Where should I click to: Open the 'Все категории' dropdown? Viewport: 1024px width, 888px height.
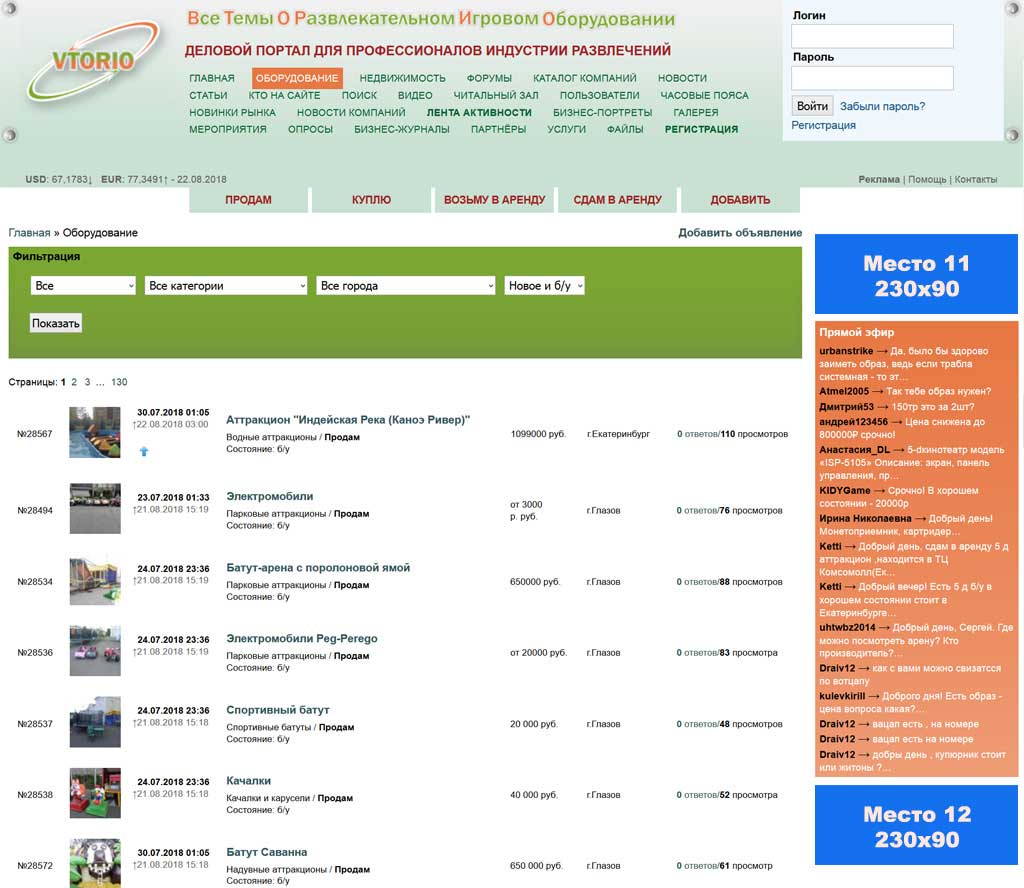[x=226, y=286]
